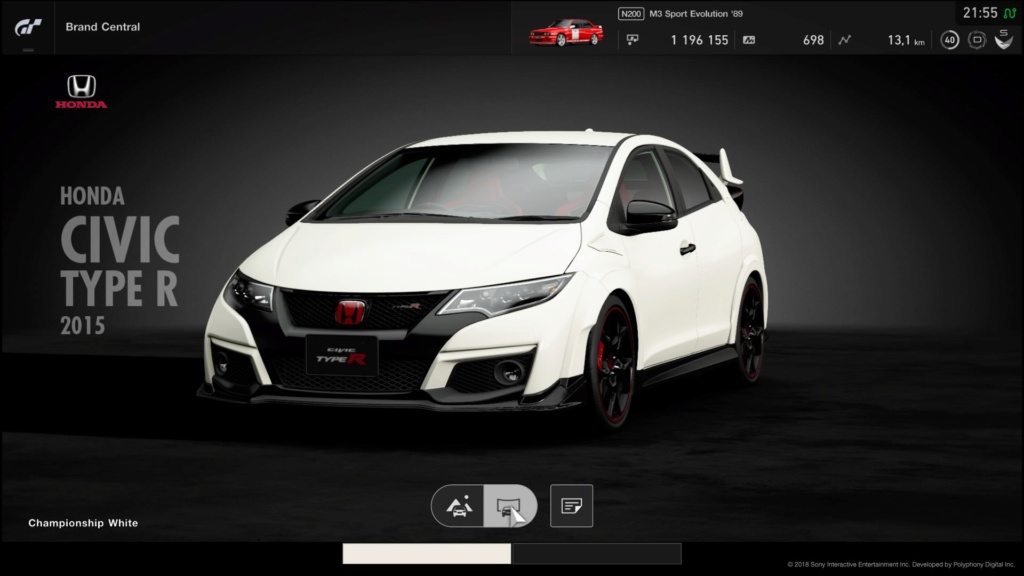Select the black color swatch
This screenshot has height=576, width=1024.
[x=597, y=554]
